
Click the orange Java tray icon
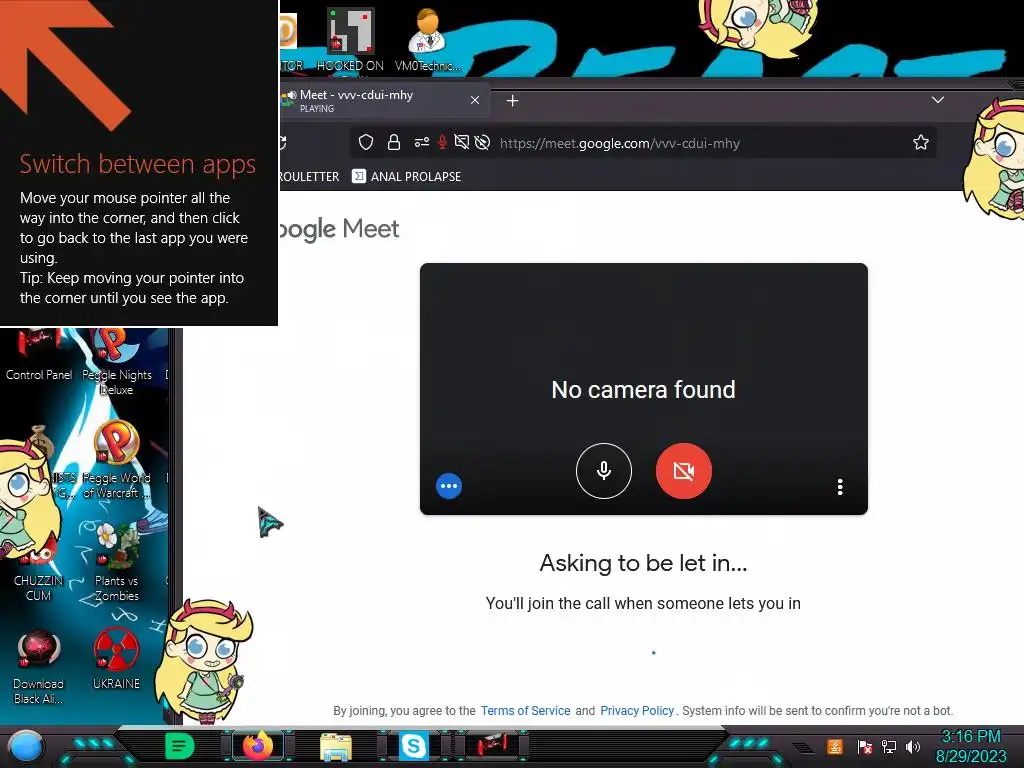835,746
